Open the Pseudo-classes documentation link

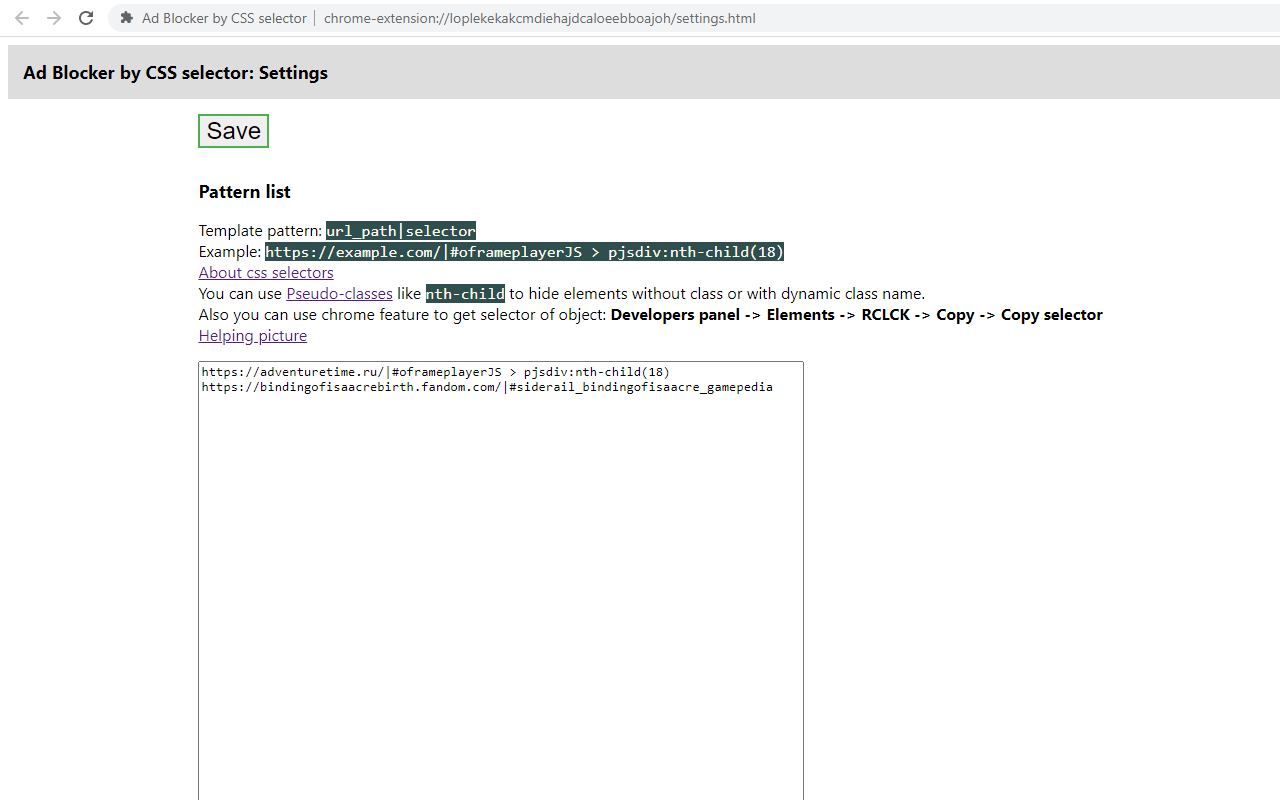(x=339, y=293)
